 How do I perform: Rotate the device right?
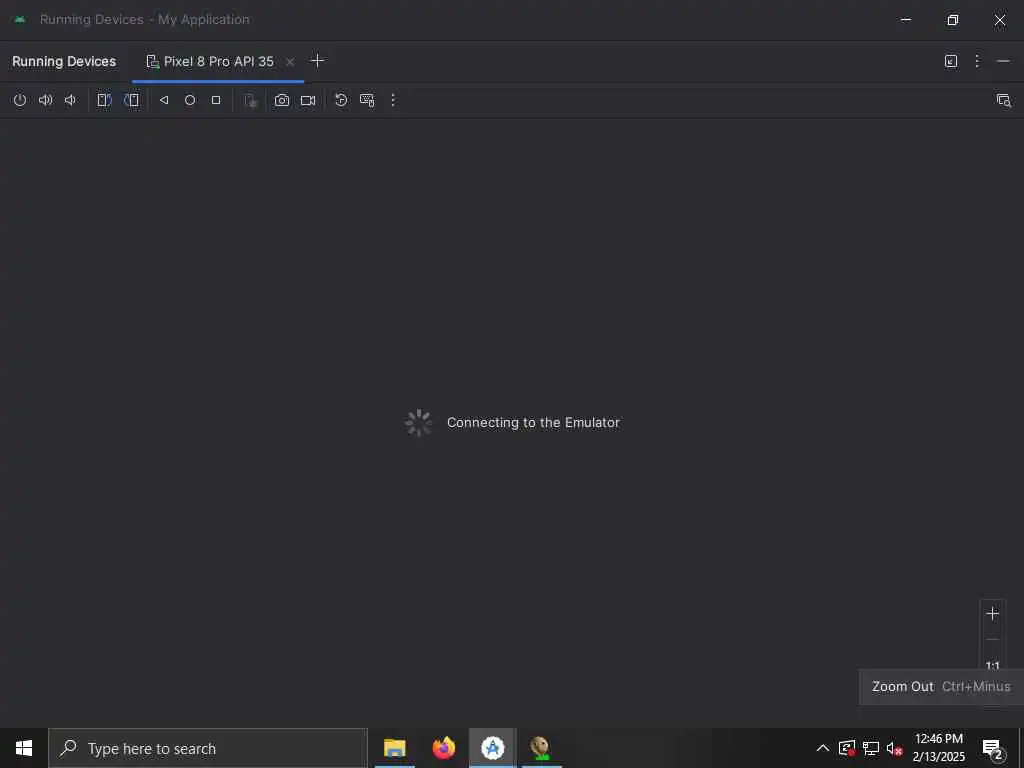(x=131, y=100)
